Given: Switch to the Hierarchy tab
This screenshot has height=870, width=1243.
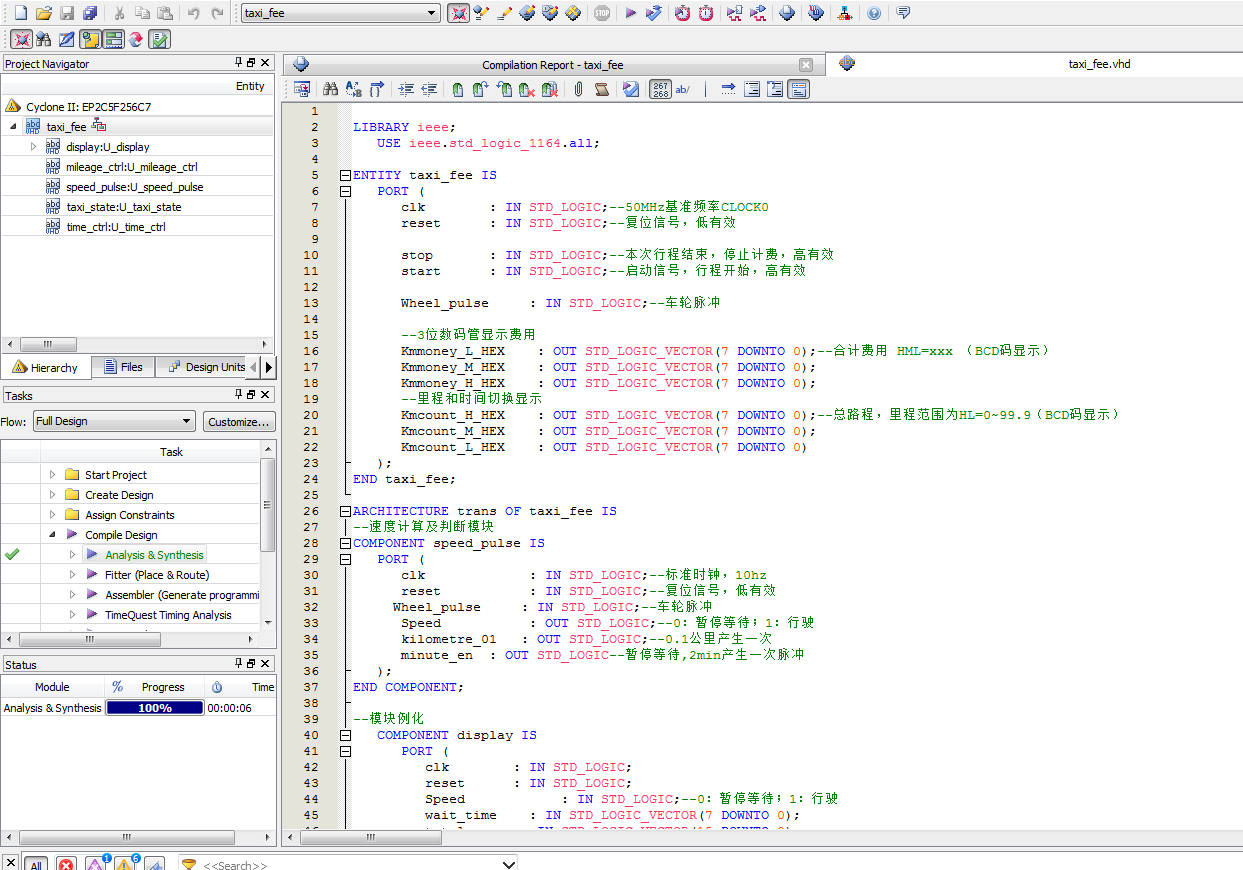Looking at the screenshot, I should click(45, 367).
